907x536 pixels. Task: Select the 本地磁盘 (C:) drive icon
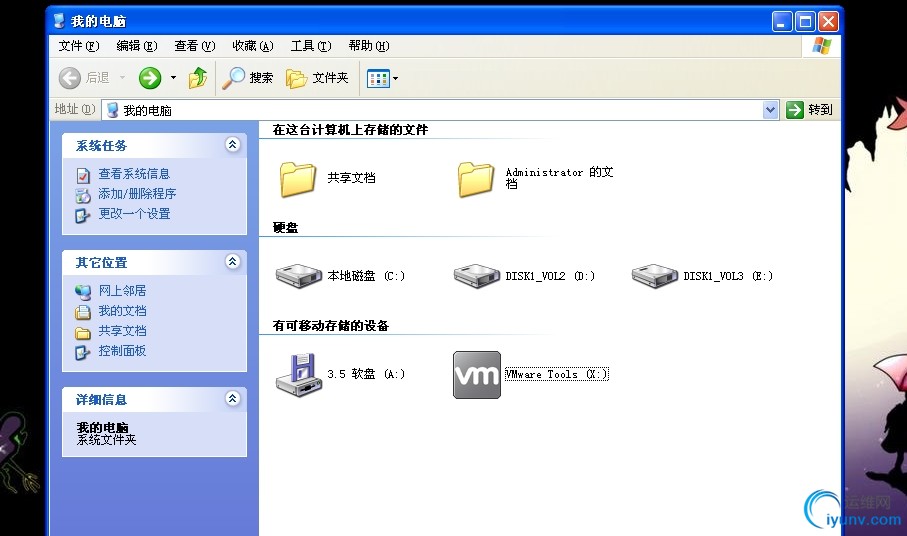point(298,276)
